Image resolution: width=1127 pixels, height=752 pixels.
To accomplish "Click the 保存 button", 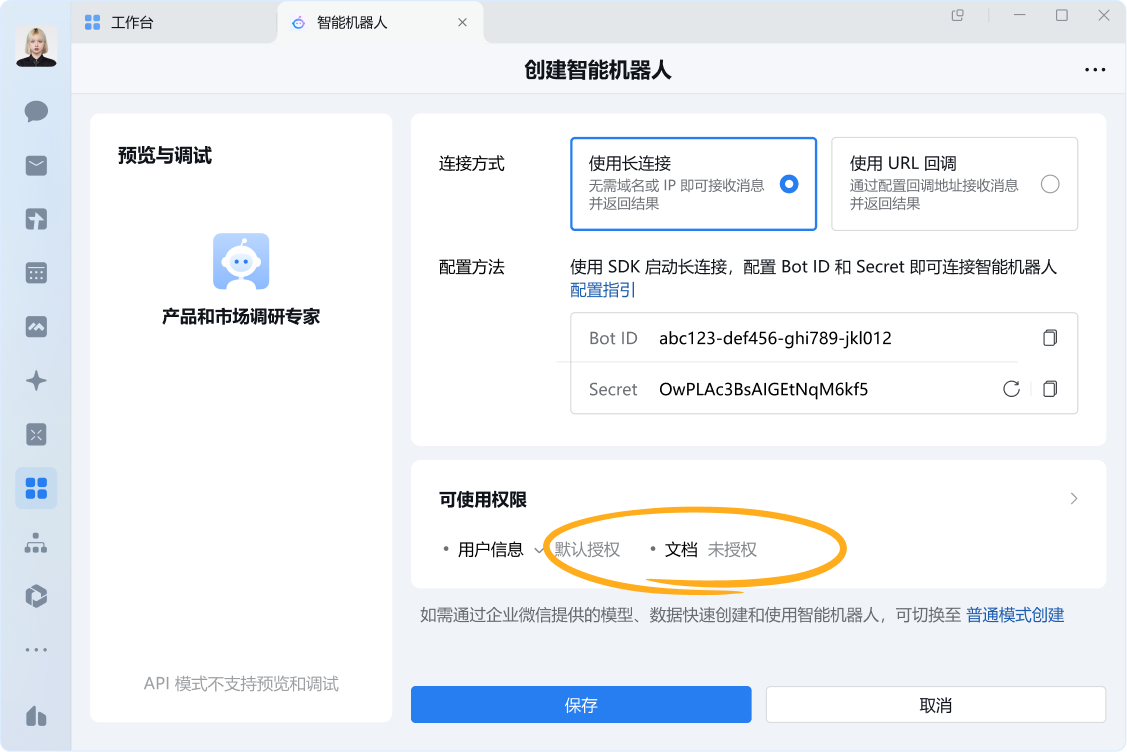I will (x=580, y=704).
